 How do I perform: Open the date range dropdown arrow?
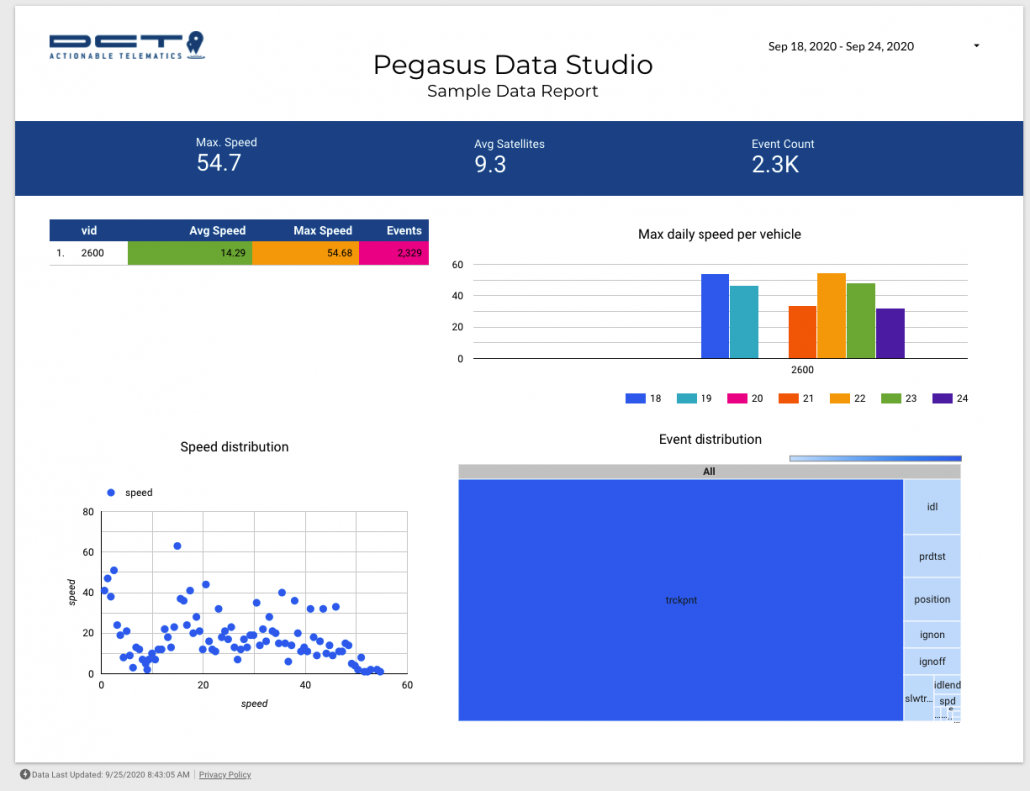[x=976, y=46]
